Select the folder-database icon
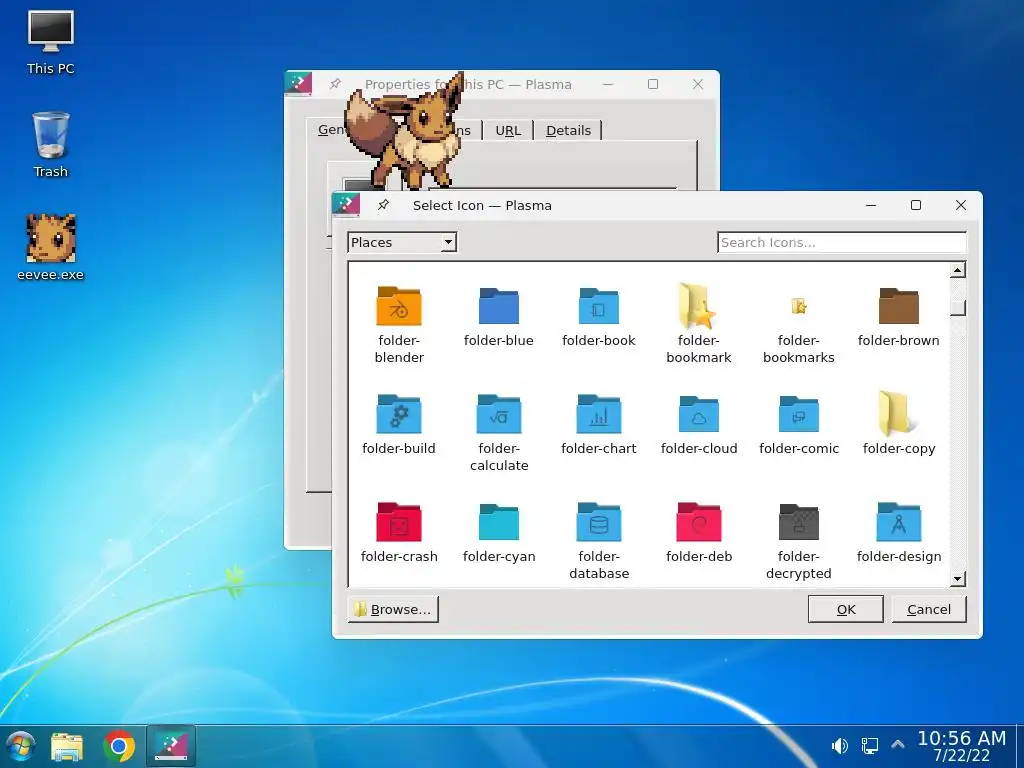The width and height of the screenshot is (1024, 768). point(599,522)
